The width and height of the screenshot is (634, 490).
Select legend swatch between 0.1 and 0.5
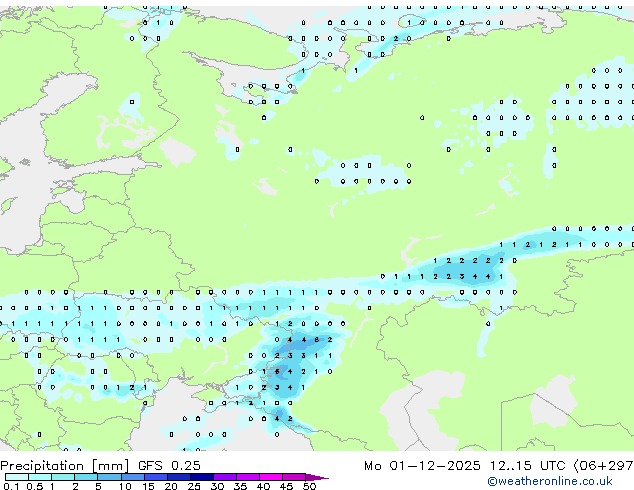pos(17,477)
